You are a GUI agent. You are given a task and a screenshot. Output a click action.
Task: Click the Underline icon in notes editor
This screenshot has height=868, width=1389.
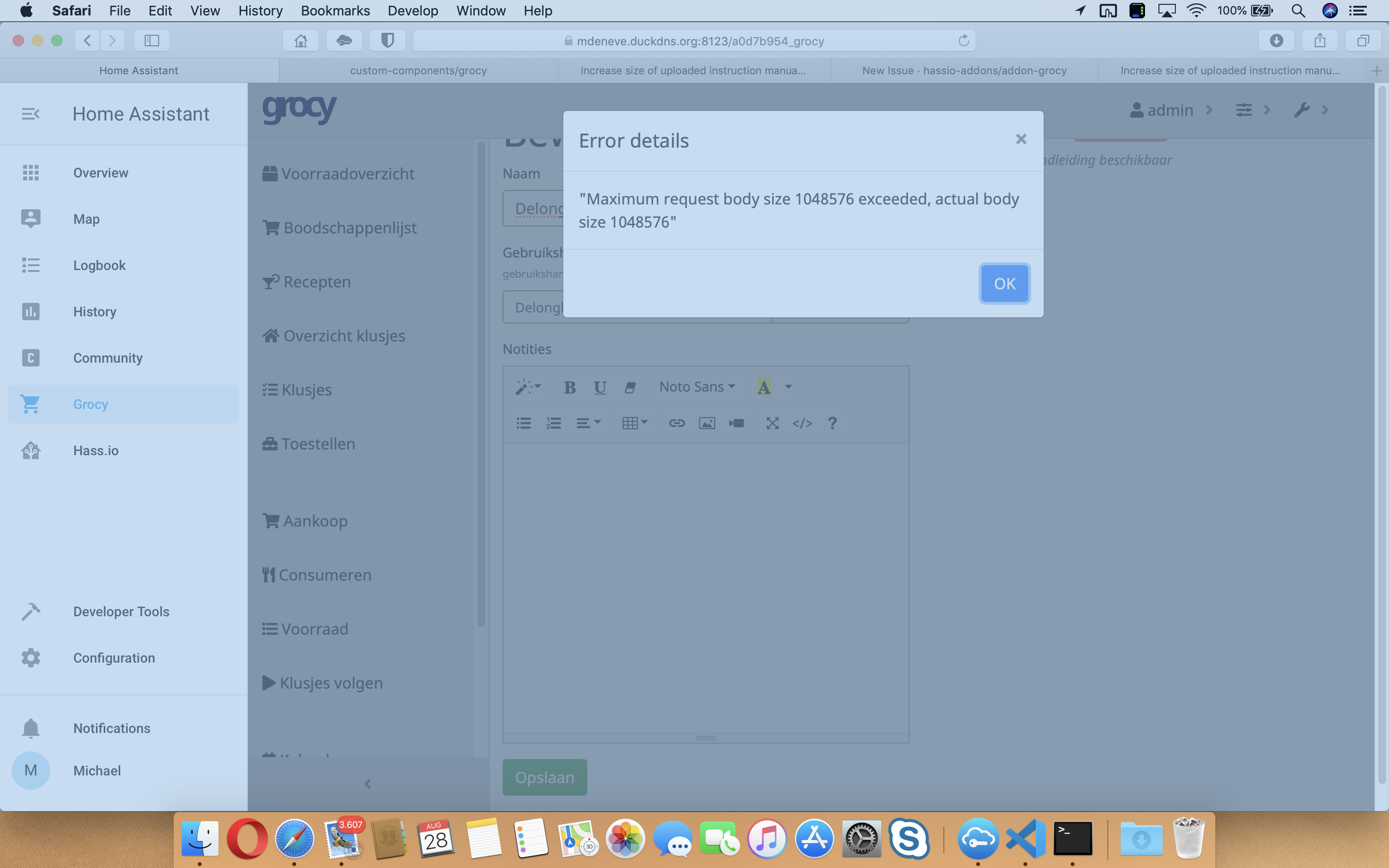(600, 388)
